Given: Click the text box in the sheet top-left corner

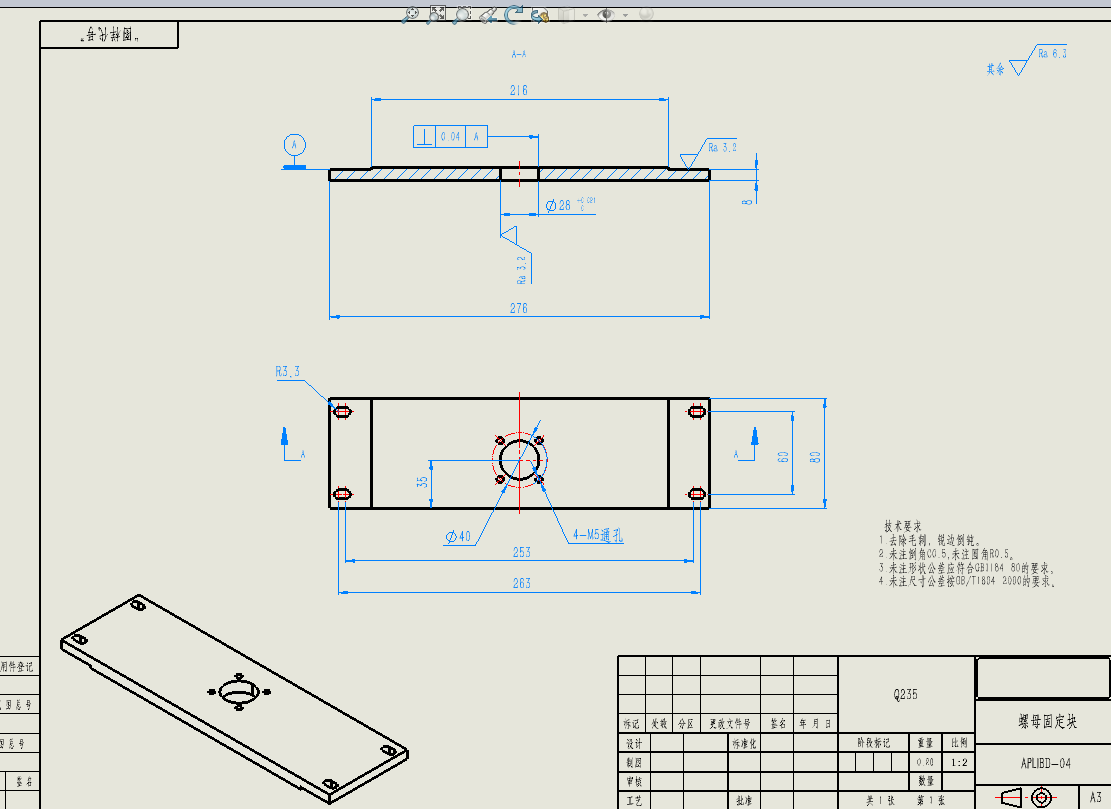Looking at the screenshot, I should 109,34.
